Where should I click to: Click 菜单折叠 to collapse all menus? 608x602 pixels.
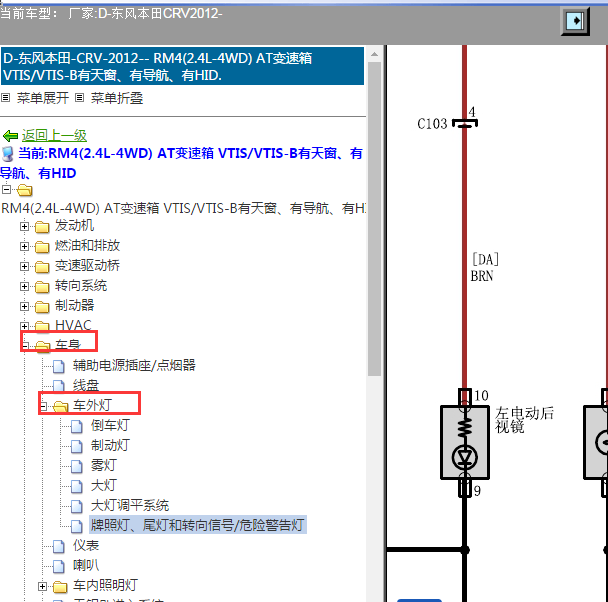117,98
